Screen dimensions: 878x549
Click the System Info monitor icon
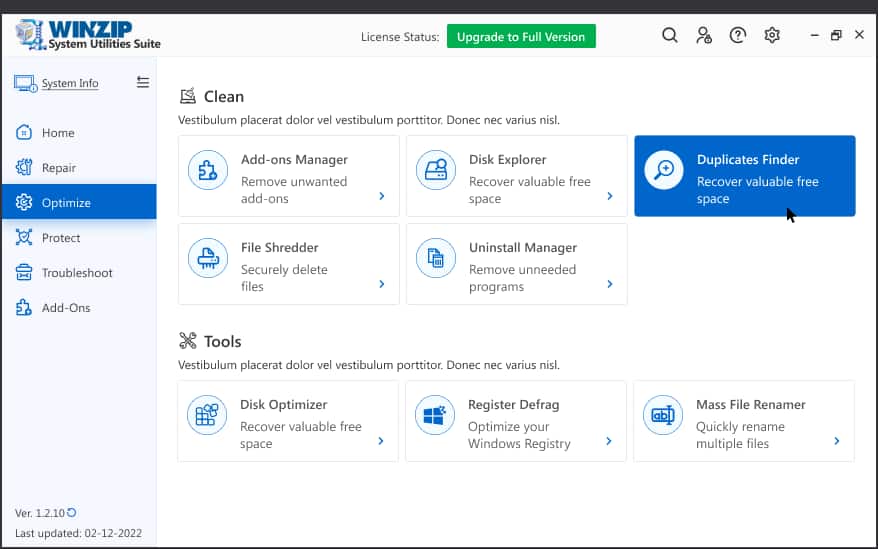click(25, 83)
